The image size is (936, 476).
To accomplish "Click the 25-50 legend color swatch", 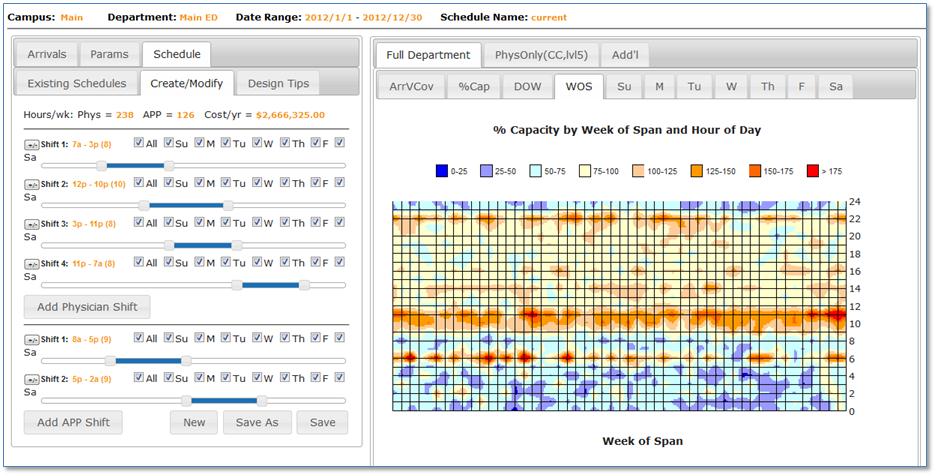I will 487,171.
